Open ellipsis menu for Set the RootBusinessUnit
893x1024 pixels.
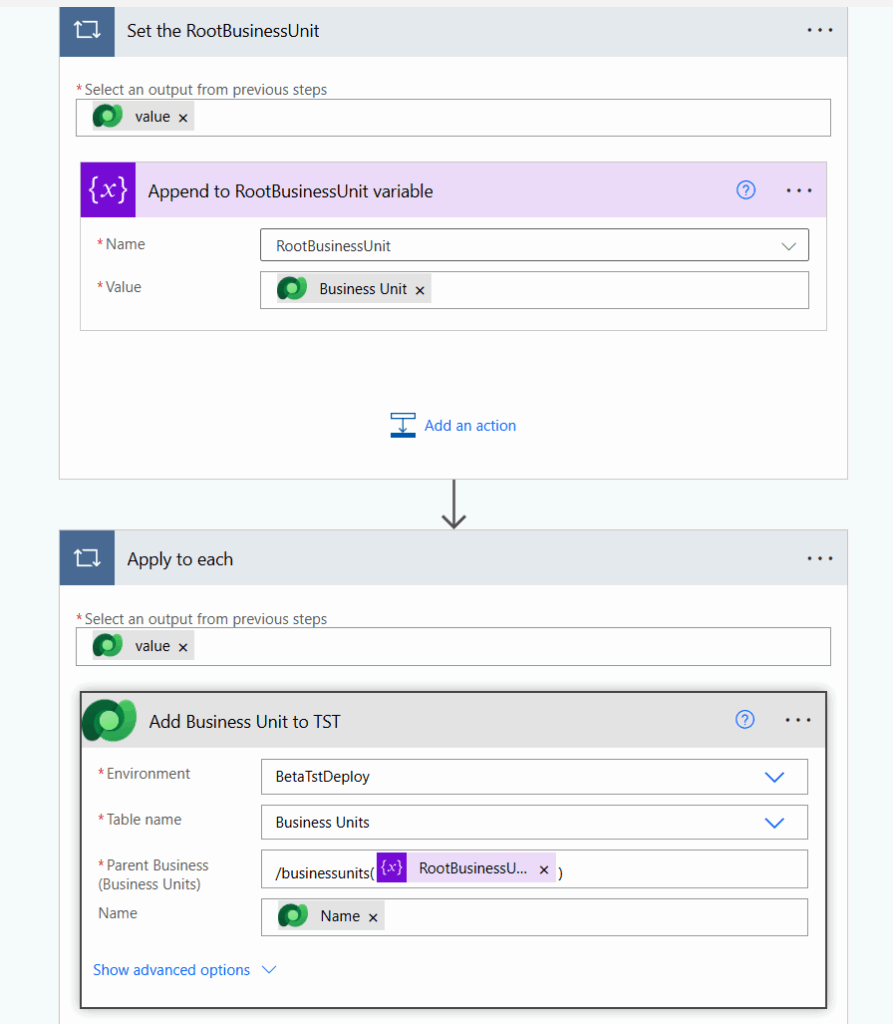(x=819, y=31)
